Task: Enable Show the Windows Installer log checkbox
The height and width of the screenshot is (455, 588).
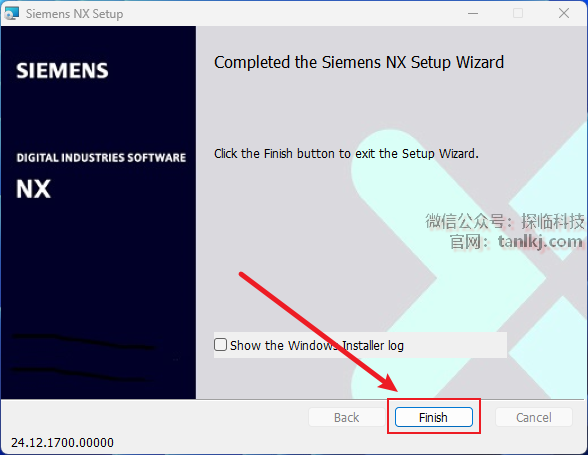Action: pos(220,345)
